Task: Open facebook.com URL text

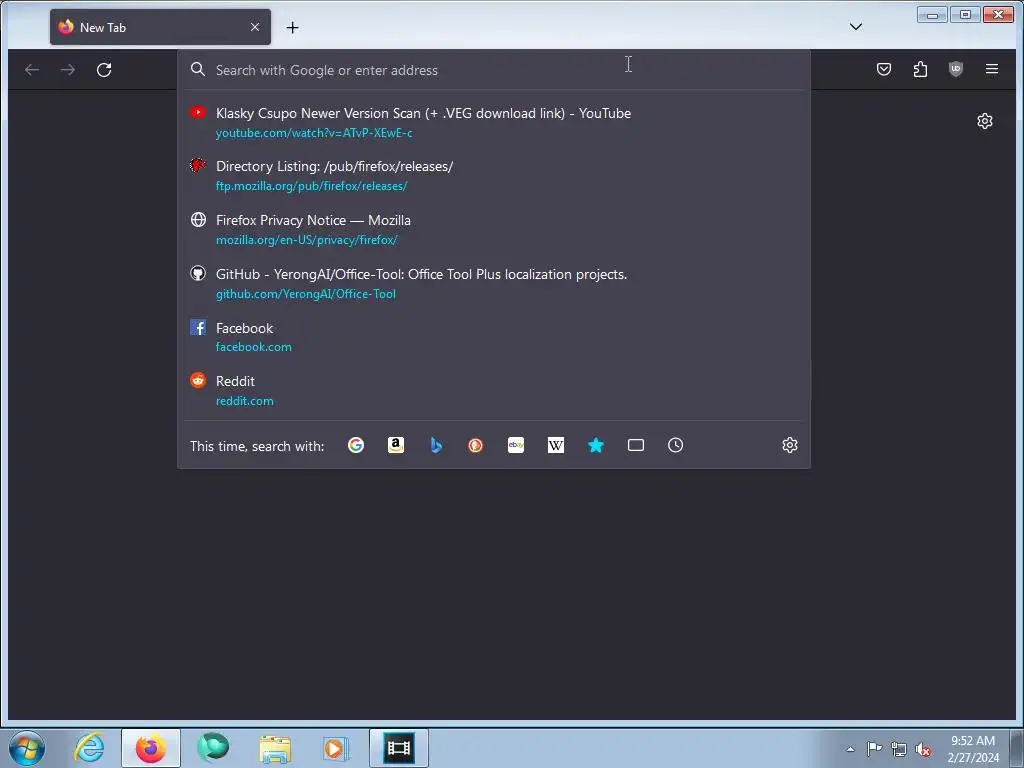Action: pos(254,347)
